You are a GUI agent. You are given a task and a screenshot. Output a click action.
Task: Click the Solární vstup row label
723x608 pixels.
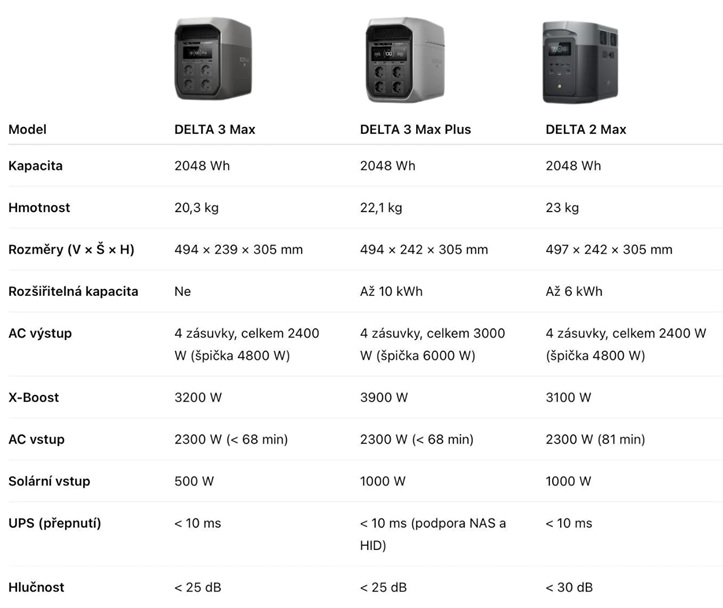[49, 482]
